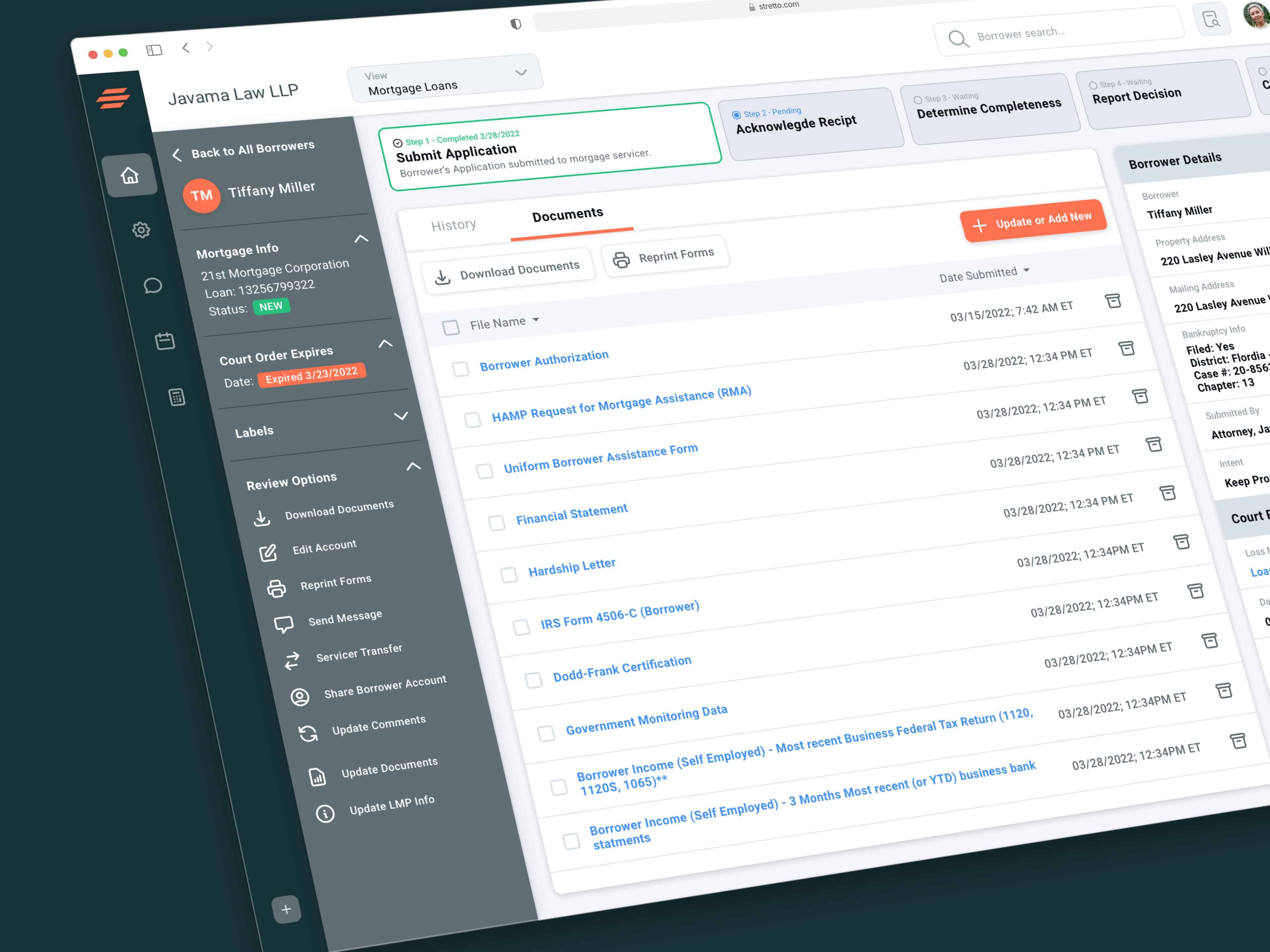
Task: Click the Reprint Forms toolbar button
Action: (x=665, y=256)
